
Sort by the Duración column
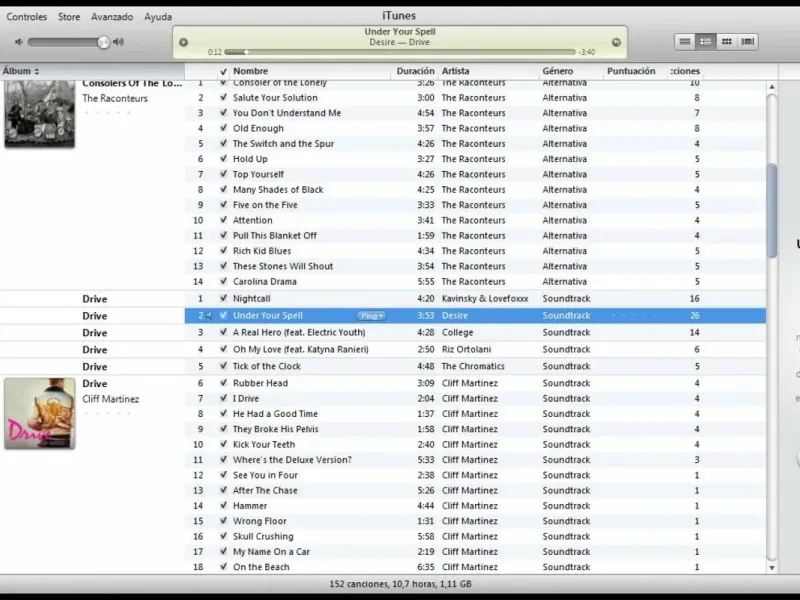(x=415, y=71)
